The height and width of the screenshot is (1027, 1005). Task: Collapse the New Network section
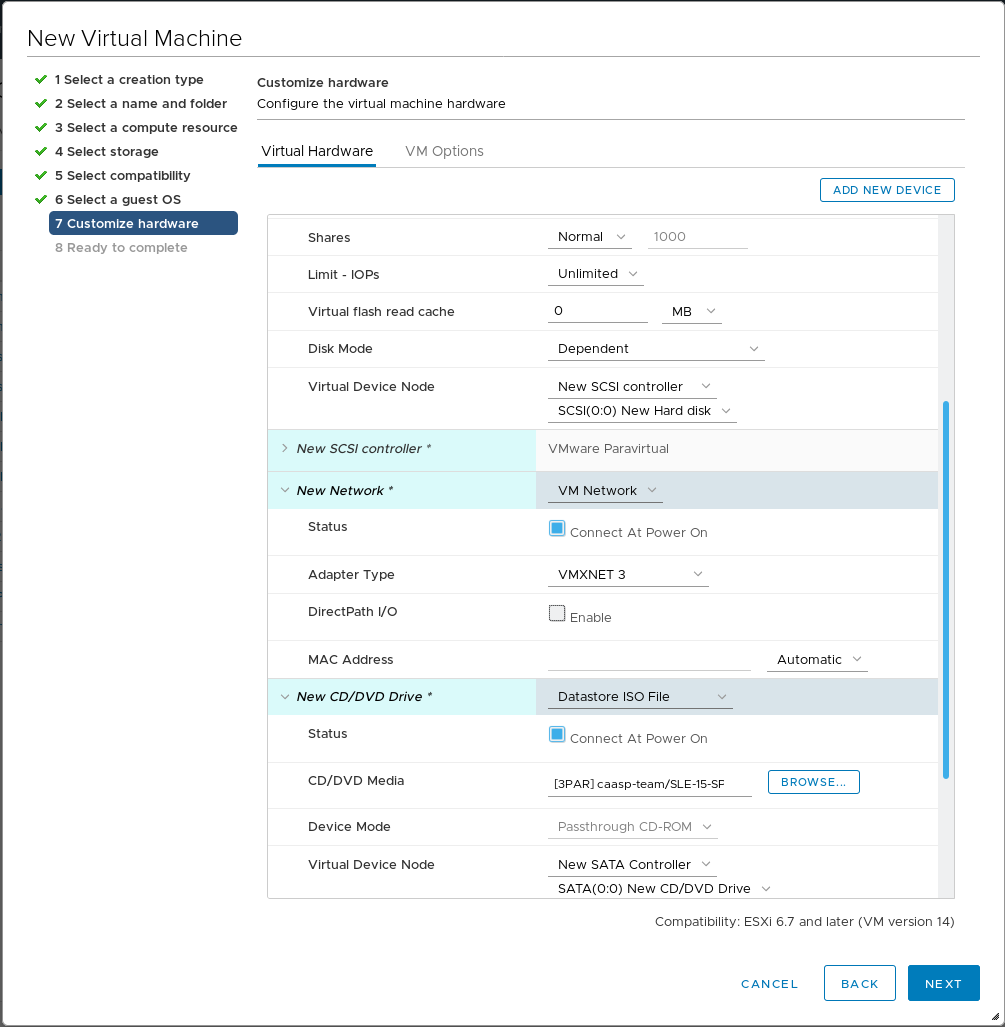(x=285, y=491)
